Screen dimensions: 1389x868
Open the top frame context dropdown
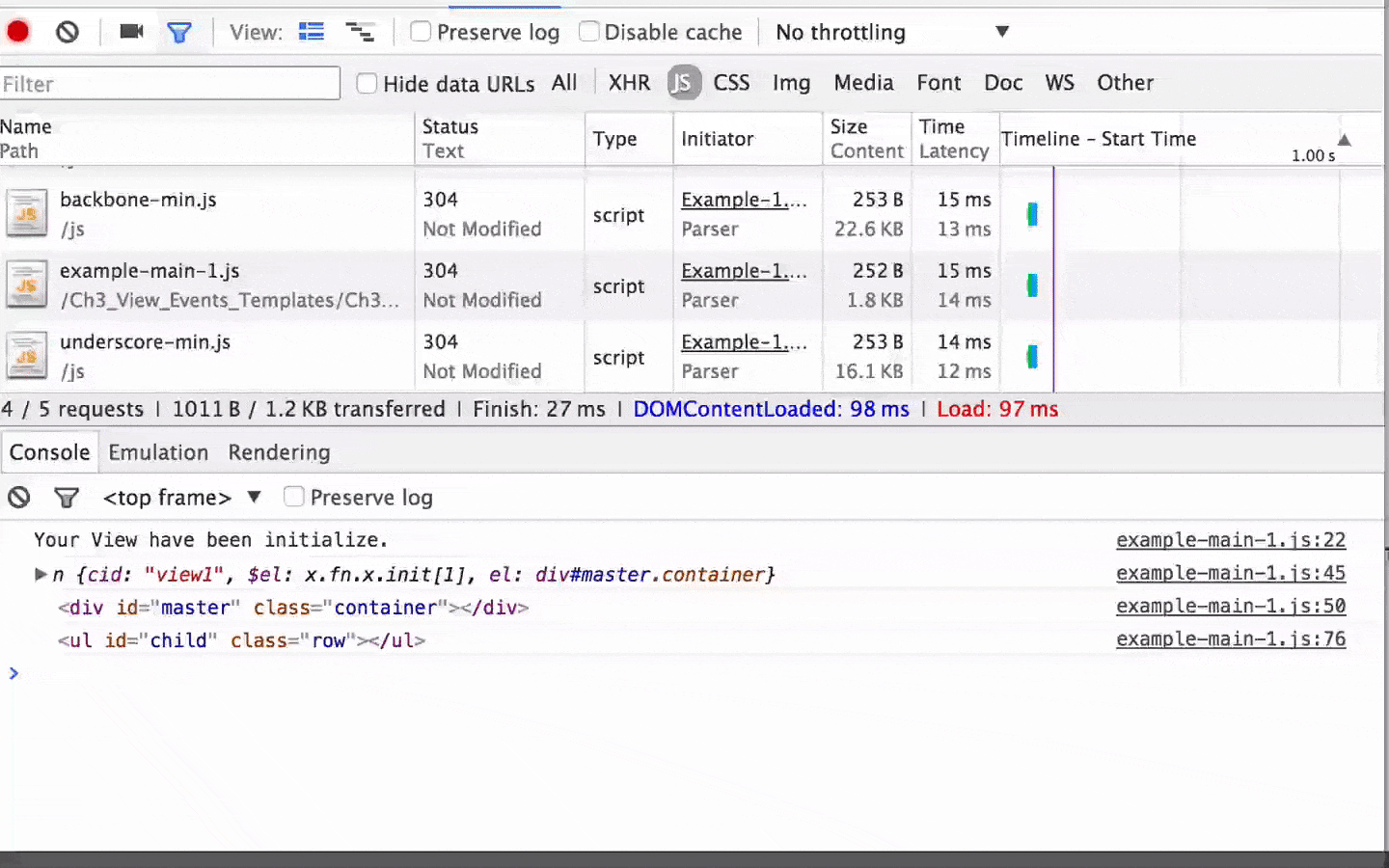(x=182, y=498)
